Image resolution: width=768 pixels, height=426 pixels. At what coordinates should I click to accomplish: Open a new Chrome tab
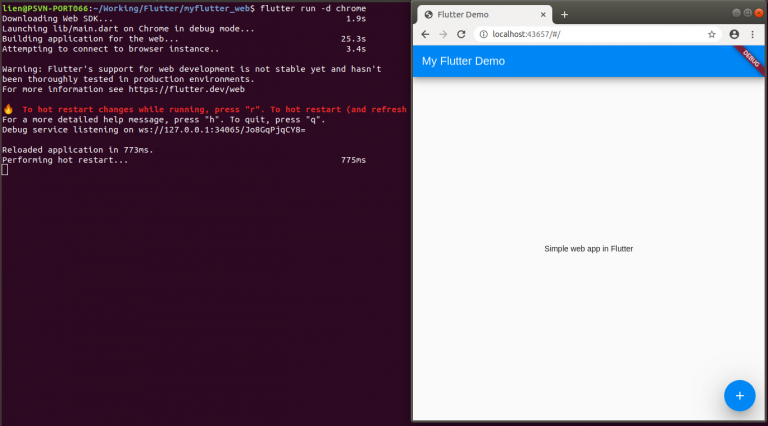point(564,15)
